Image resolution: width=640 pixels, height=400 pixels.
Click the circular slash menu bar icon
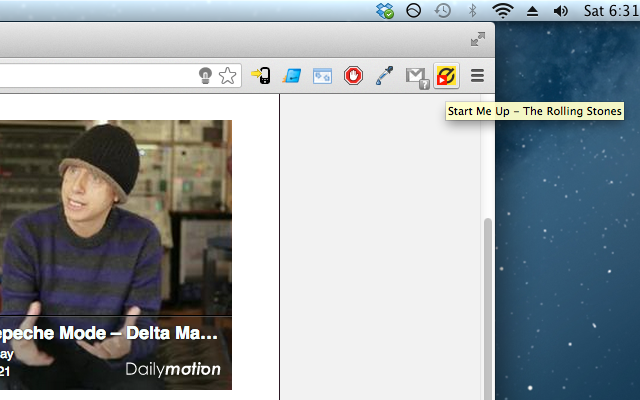click(413, 10)
